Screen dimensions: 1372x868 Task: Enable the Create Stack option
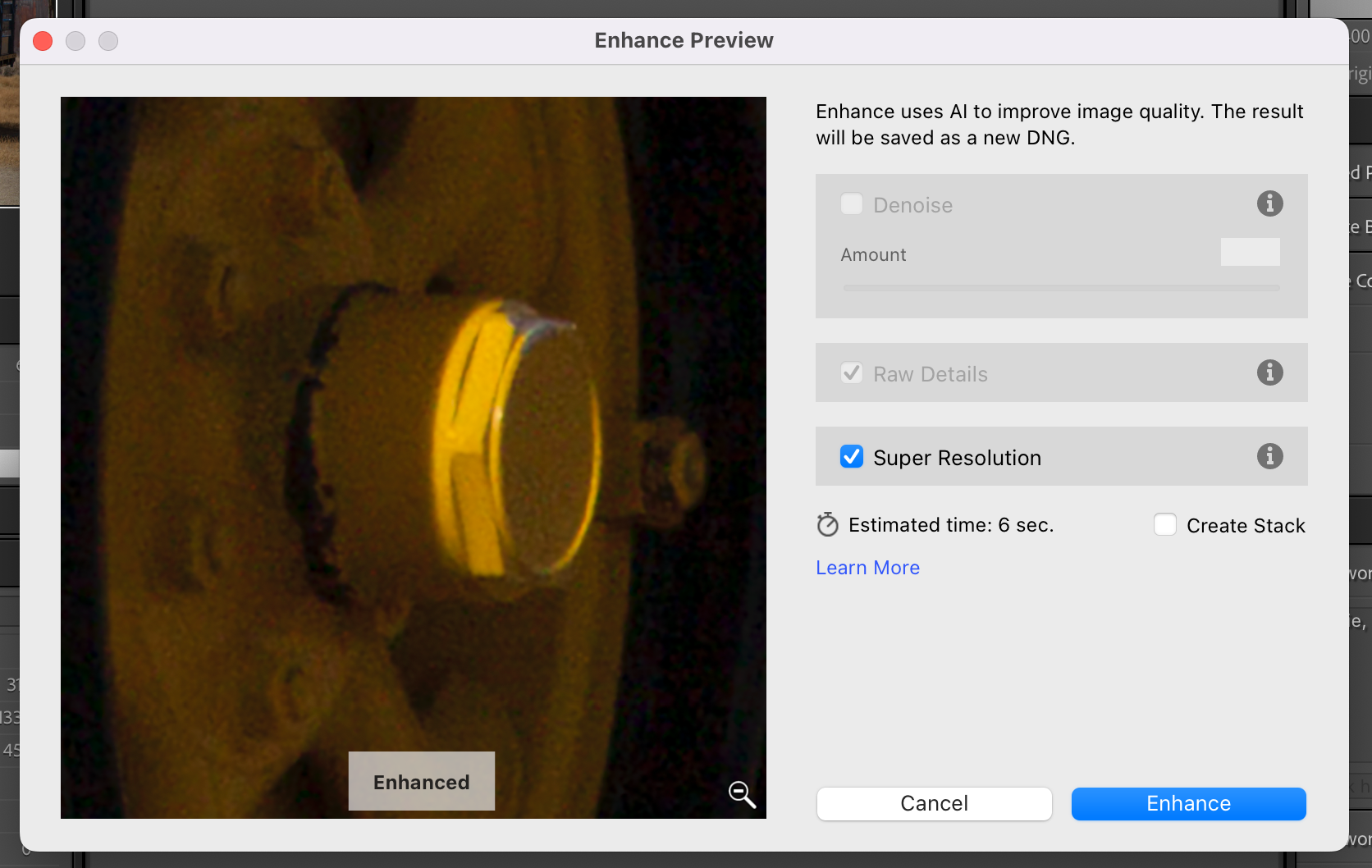1164,524
